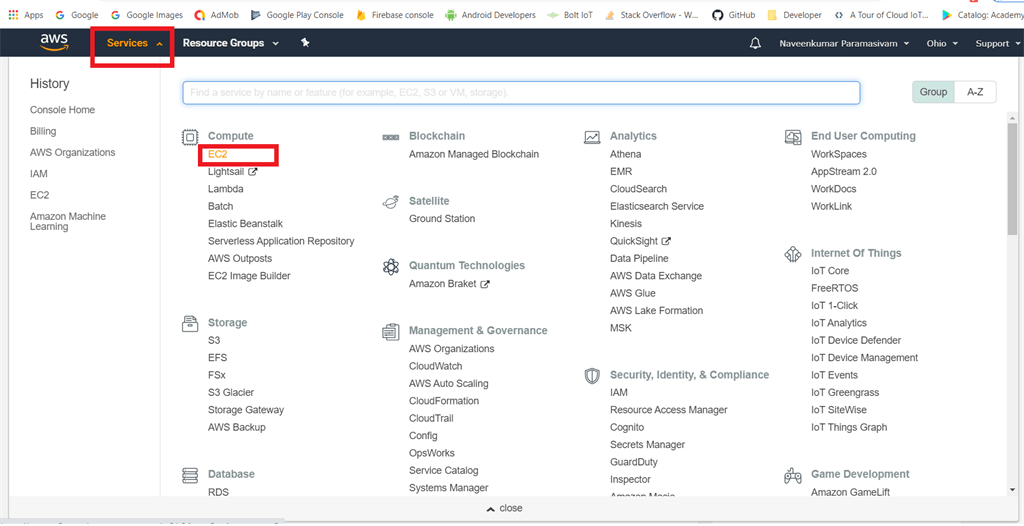Open EC2 from History list
The width and height of the screenshot is (1024, 526).
point(39,195)
